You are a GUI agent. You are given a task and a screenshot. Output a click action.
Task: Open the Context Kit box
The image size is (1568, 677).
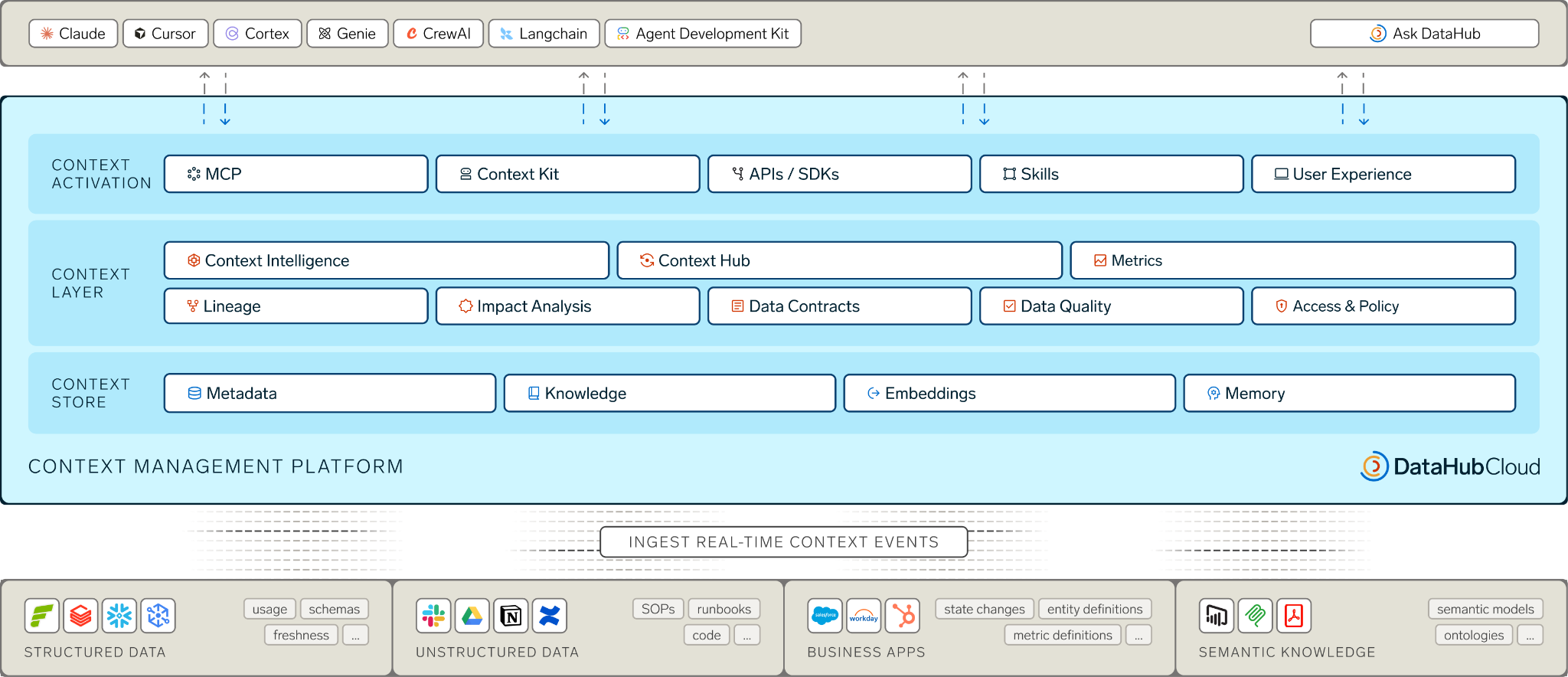point(568,174)
